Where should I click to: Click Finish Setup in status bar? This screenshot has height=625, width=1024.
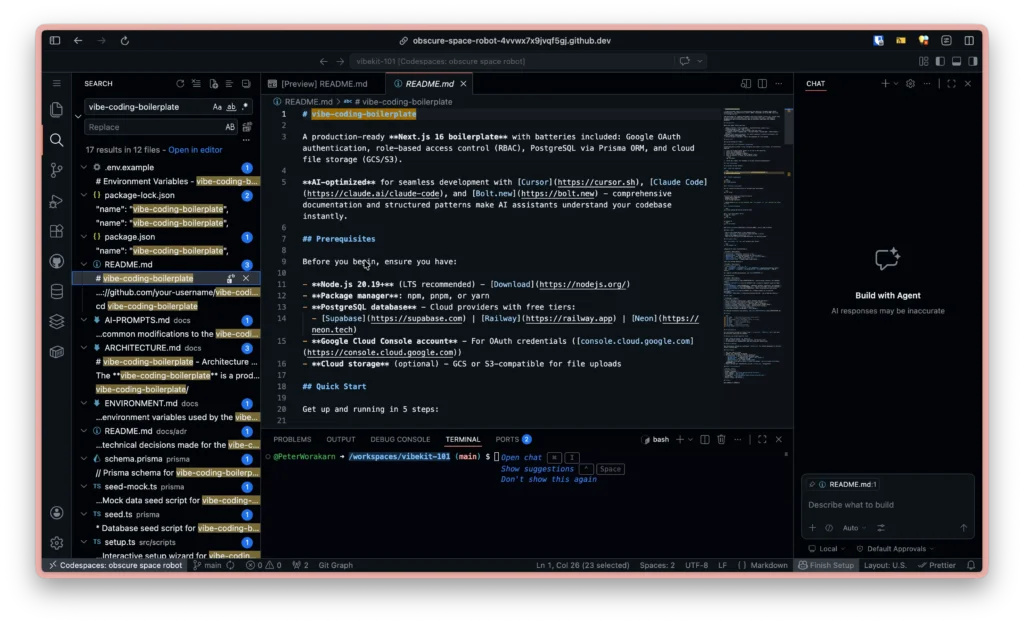(x=825, y=565)
